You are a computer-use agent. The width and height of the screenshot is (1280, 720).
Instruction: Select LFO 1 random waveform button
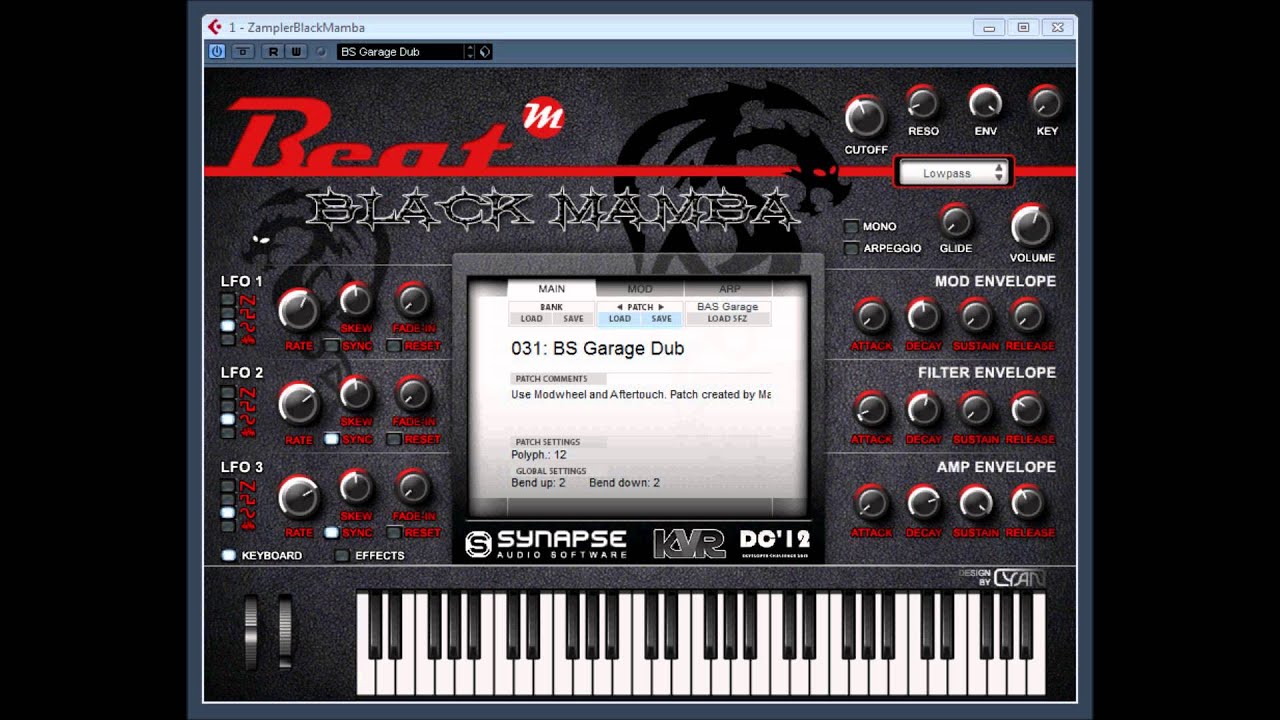tap(228, 339)
